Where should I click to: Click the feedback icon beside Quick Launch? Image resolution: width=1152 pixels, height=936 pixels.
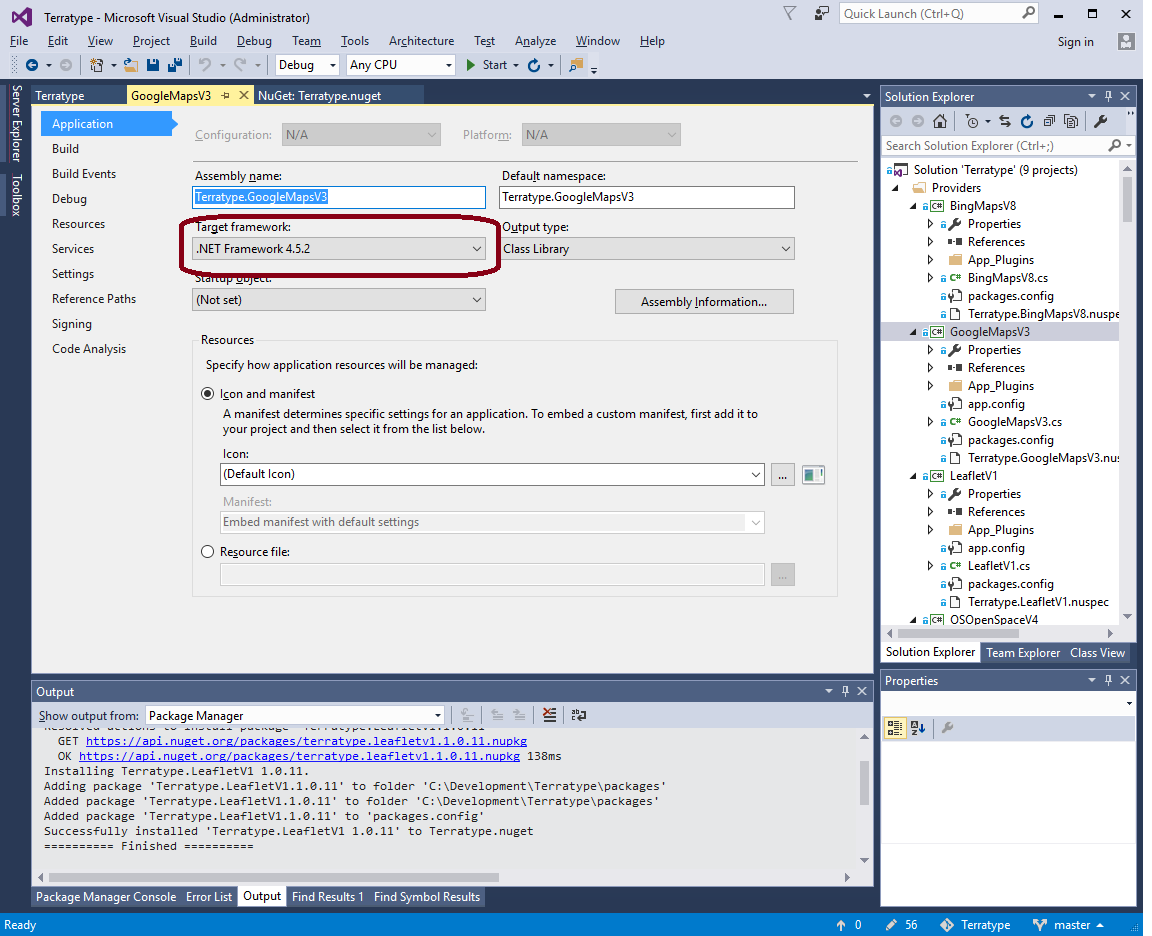[x=821, y=13]
